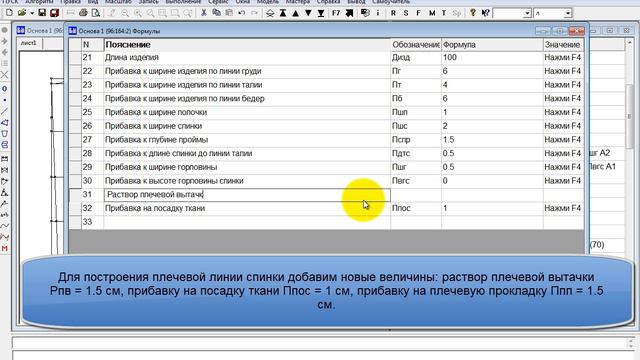Click designation cell "Пшг" in row 29
The height and width of the screenshot is (360, 640).
tap(416, 167)
